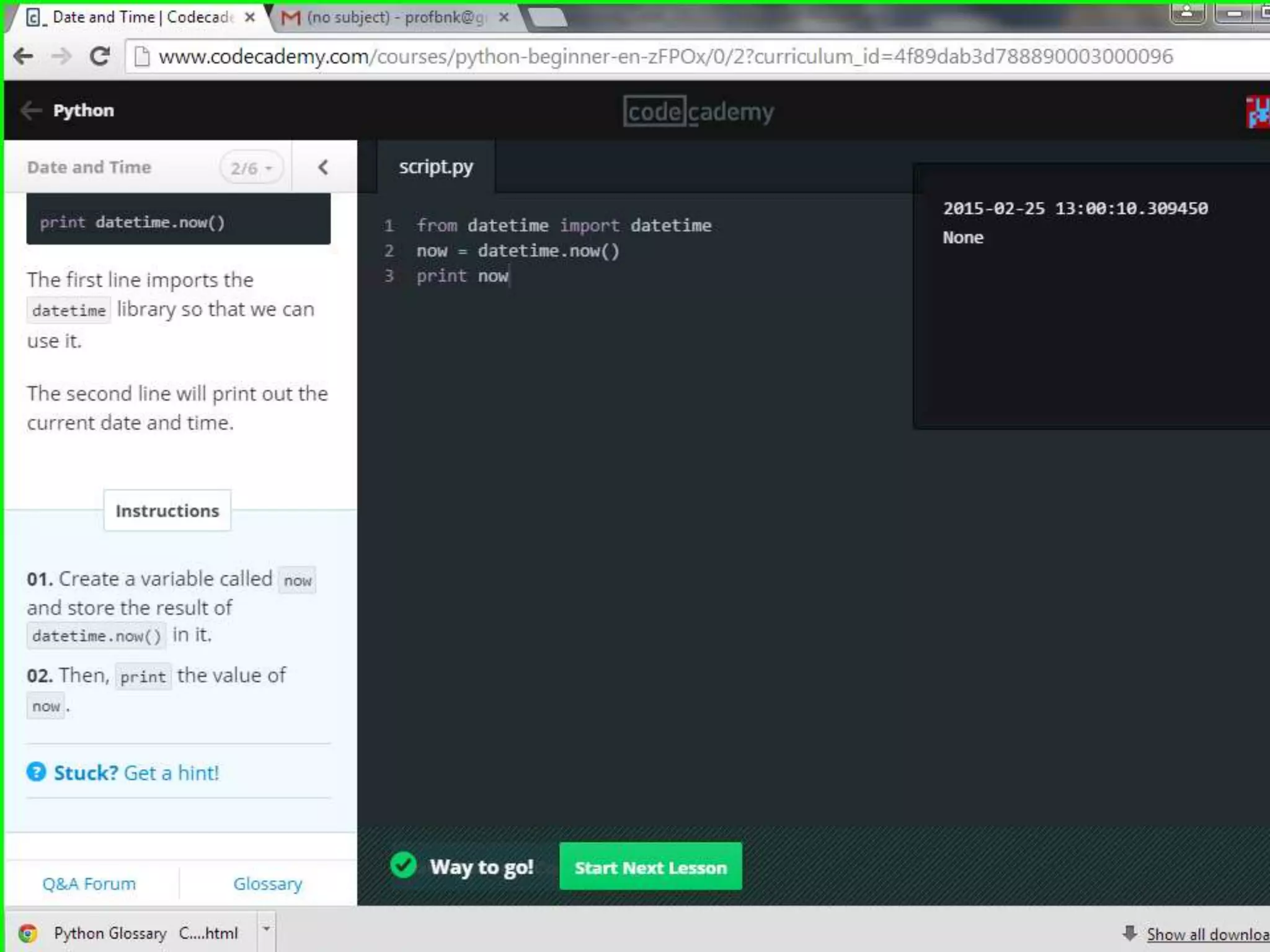Open the Q&A Forum link
Image resolution: width=1270 pixels, height=952 pixels.
click(89, 883)
